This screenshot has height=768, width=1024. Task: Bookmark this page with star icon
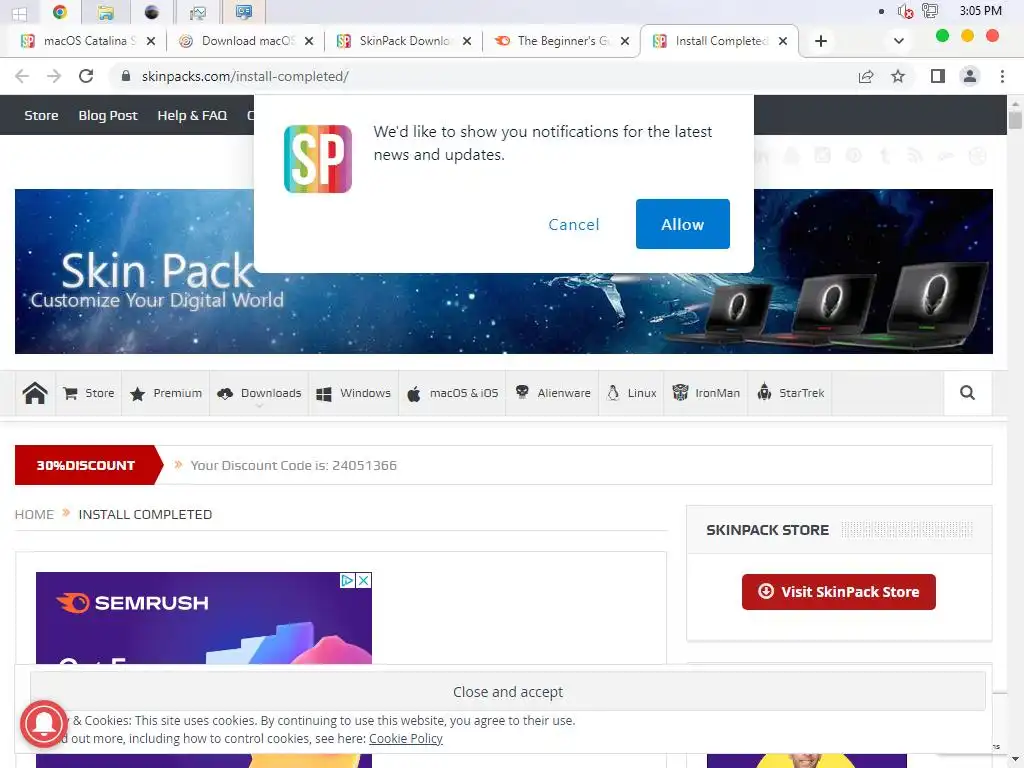[898, 76]
